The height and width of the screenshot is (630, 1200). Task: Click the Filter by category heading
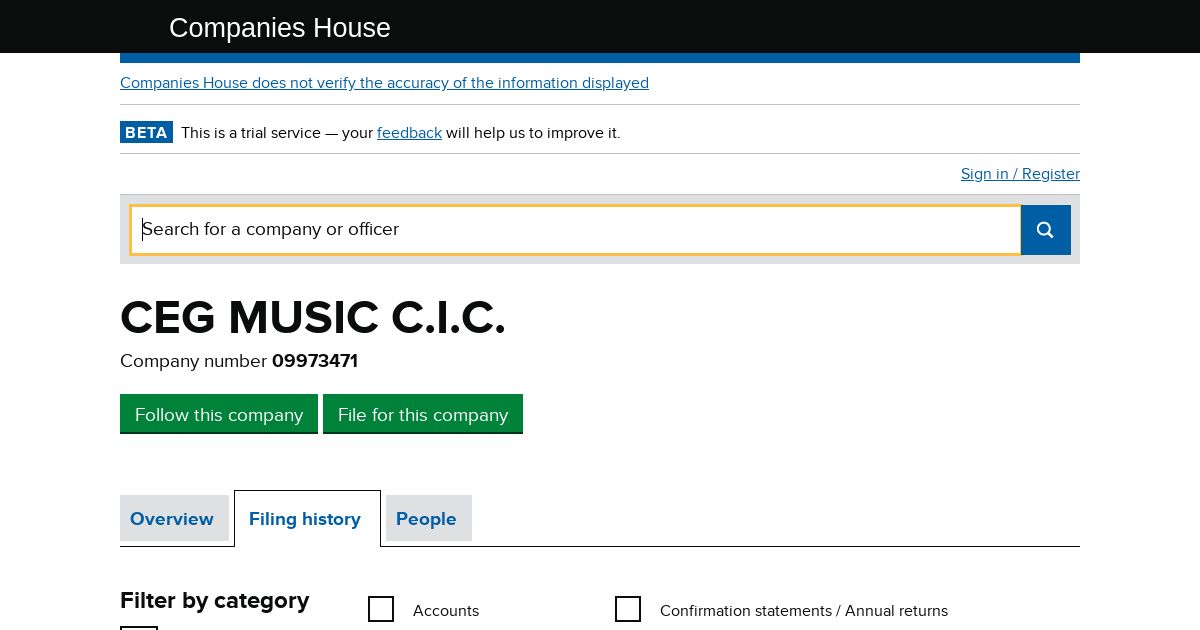215,600
